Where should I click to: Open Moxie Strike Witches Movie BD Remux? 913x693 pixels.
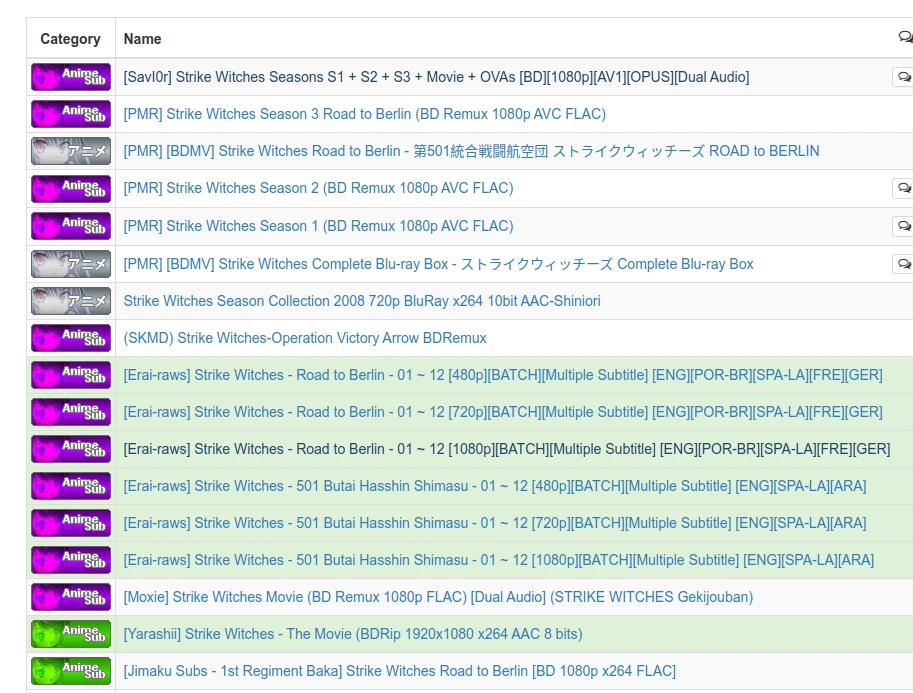pyautogui.click(x=438, y=597)
